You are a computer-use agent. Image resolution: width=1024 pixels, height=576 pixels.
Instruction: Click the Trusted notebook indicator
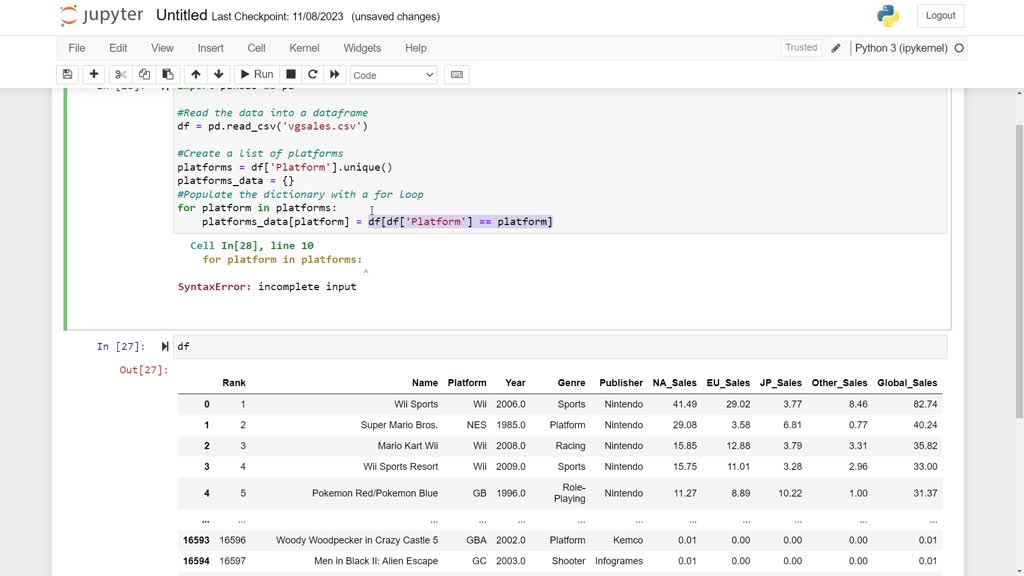click(x=801, y=48)
